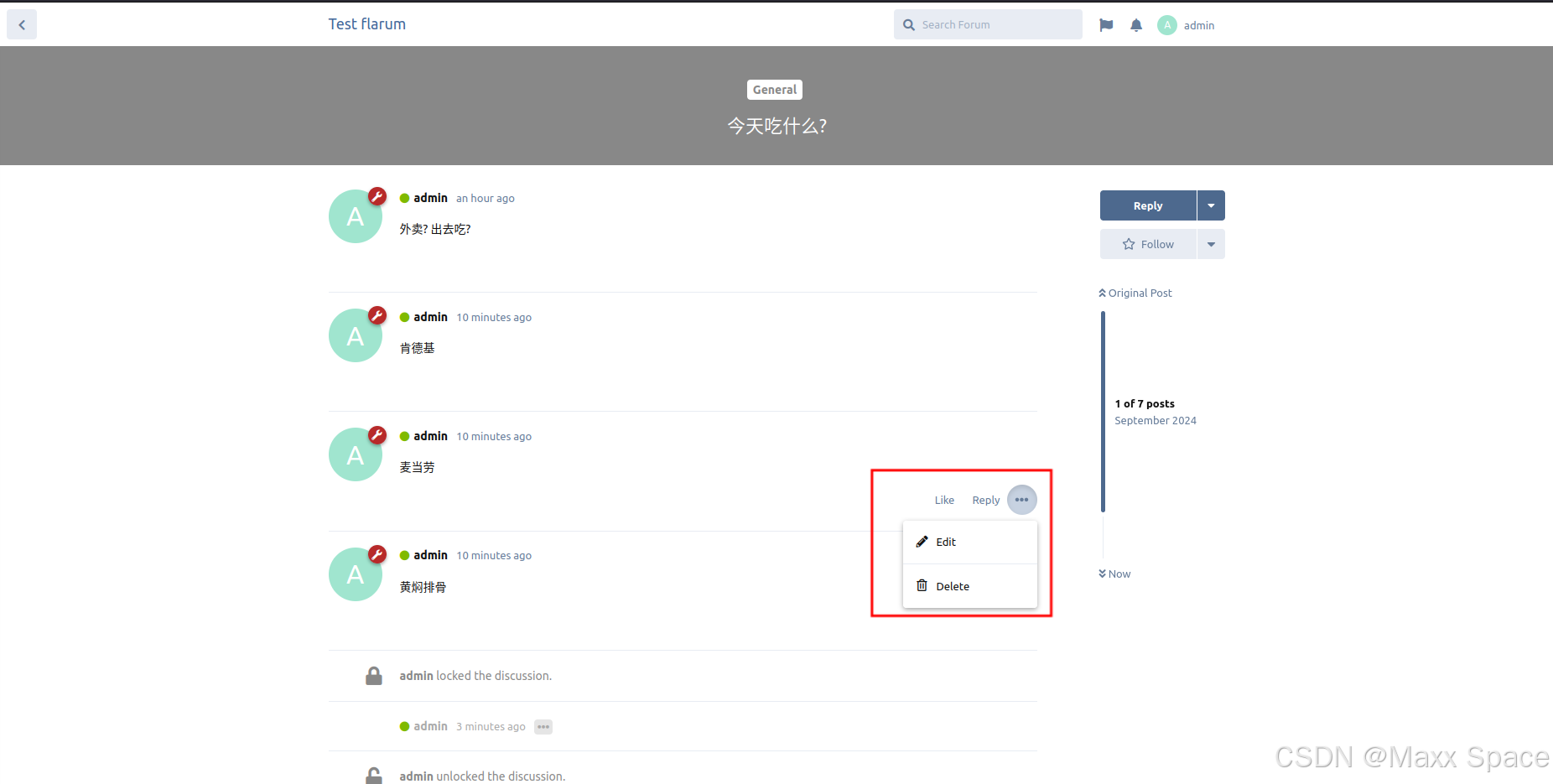
Task: Click 10 minutes ago on 黄焖排骨 post
Action: (494, 556)
